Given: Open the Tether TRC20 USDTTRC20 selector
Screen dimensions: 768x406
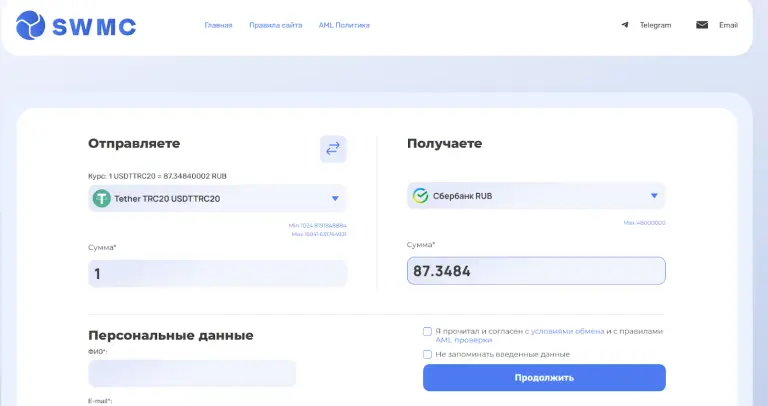Looking at the screenshot, I should coord(217,198).
